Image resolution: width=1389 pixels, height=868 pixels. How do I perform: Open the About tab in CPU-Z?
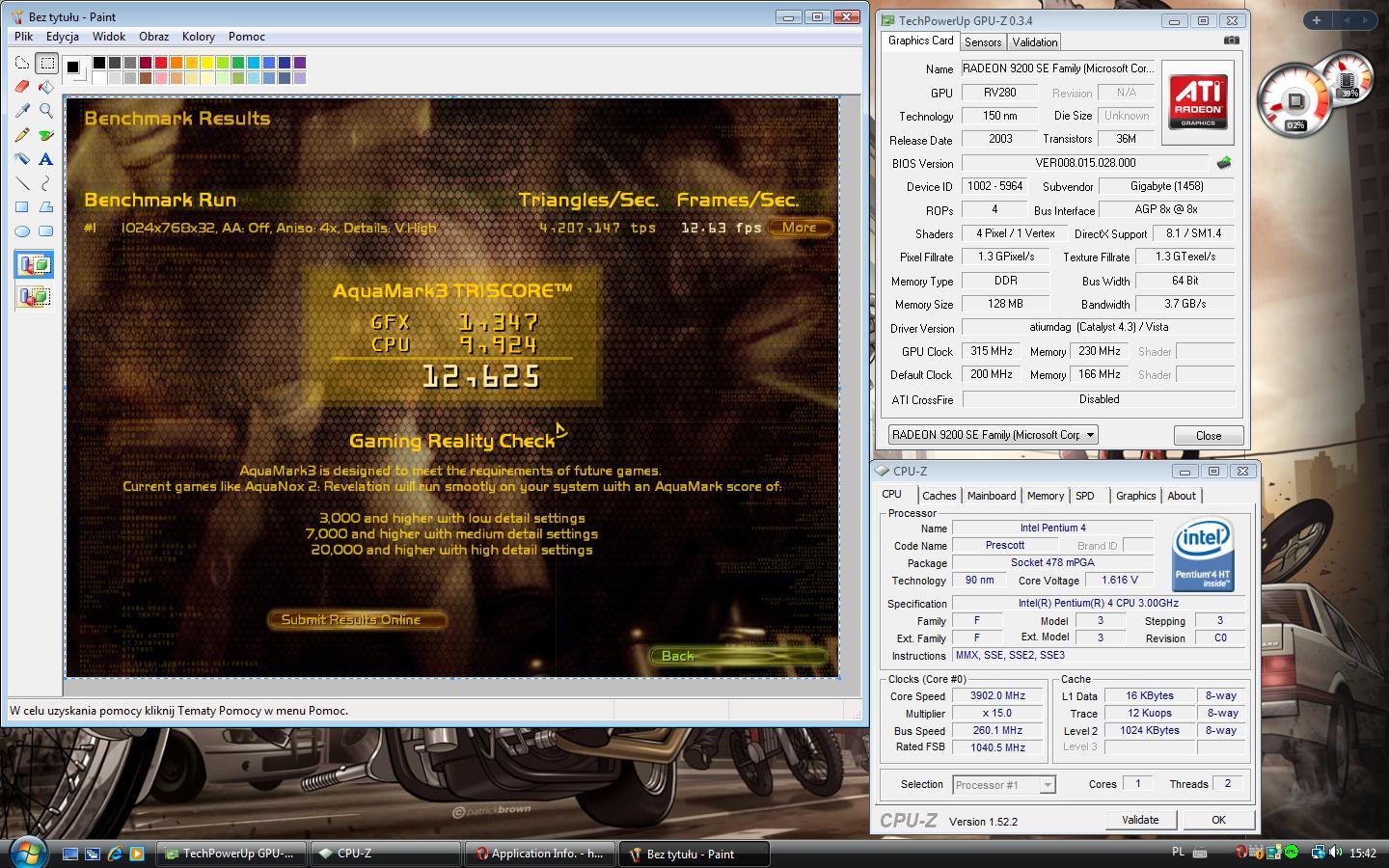(1182, 496)
